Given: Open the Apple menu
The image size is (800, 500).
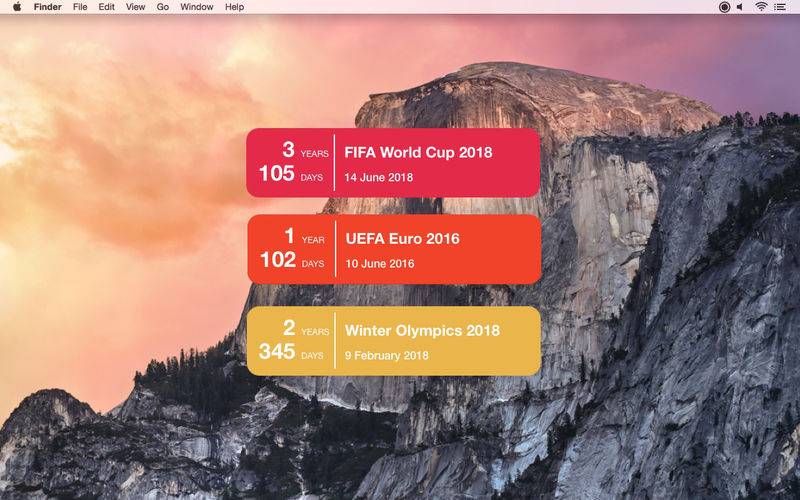Looking at the screenshot, I should pyautogui.click(x=17, y=7).
